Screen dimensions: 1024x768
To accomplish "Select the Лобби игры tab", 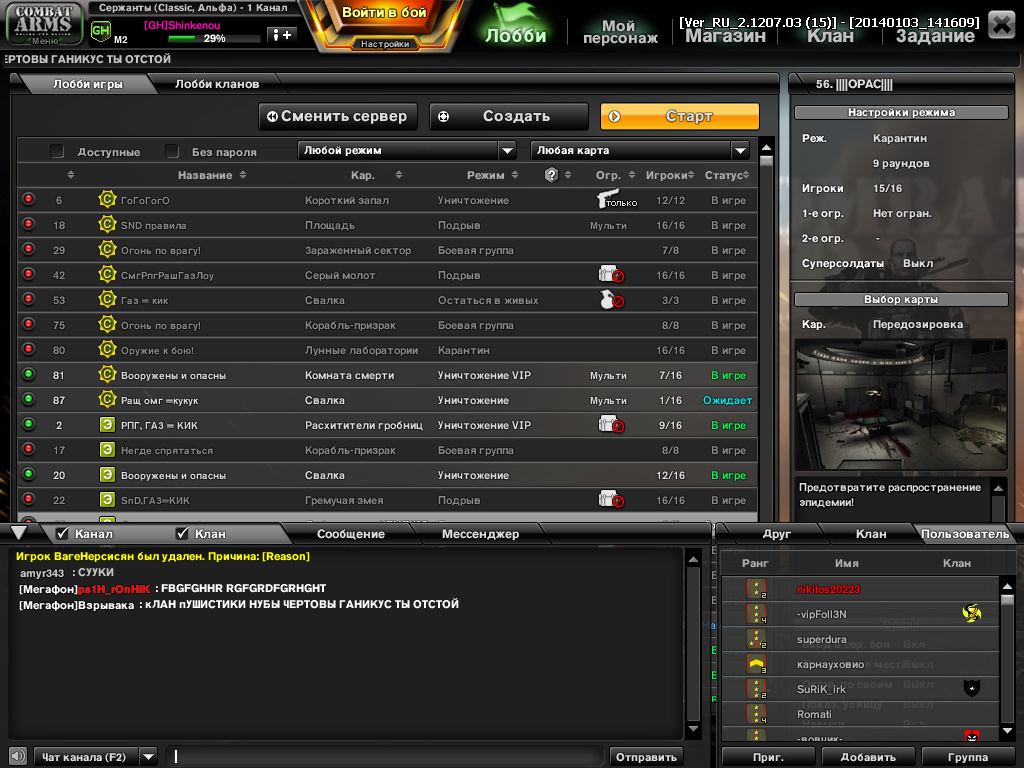I will pos(88,84).
